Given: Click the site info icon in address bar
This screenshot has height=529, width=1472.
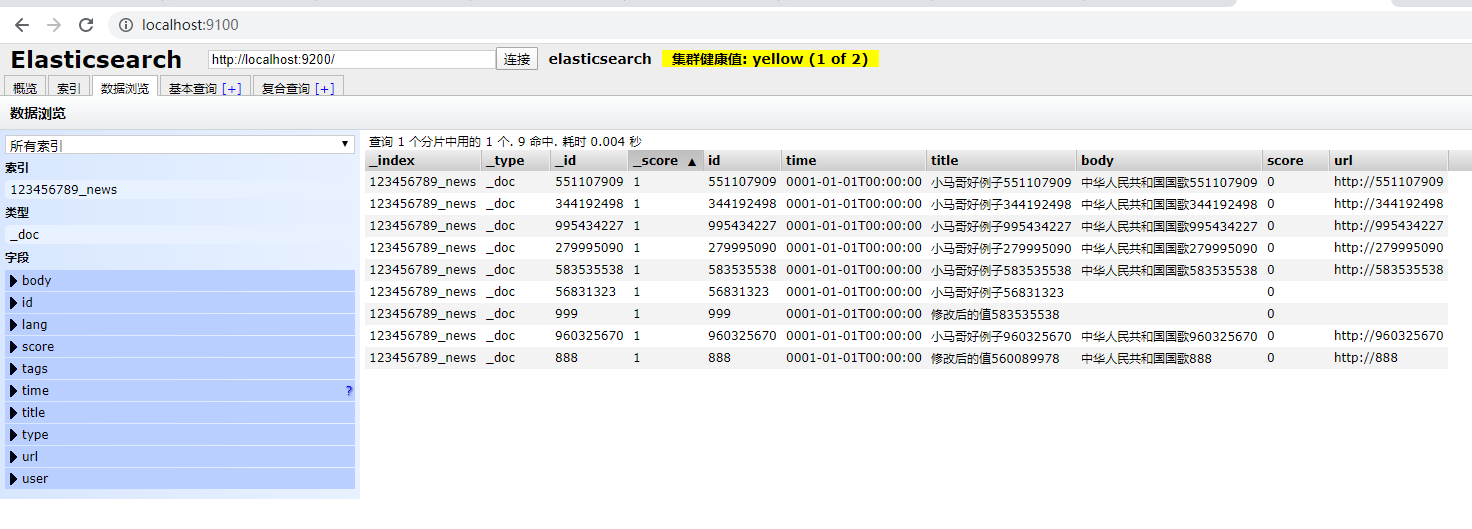Looking at the screenshot, I should click(x=125, y=25).
